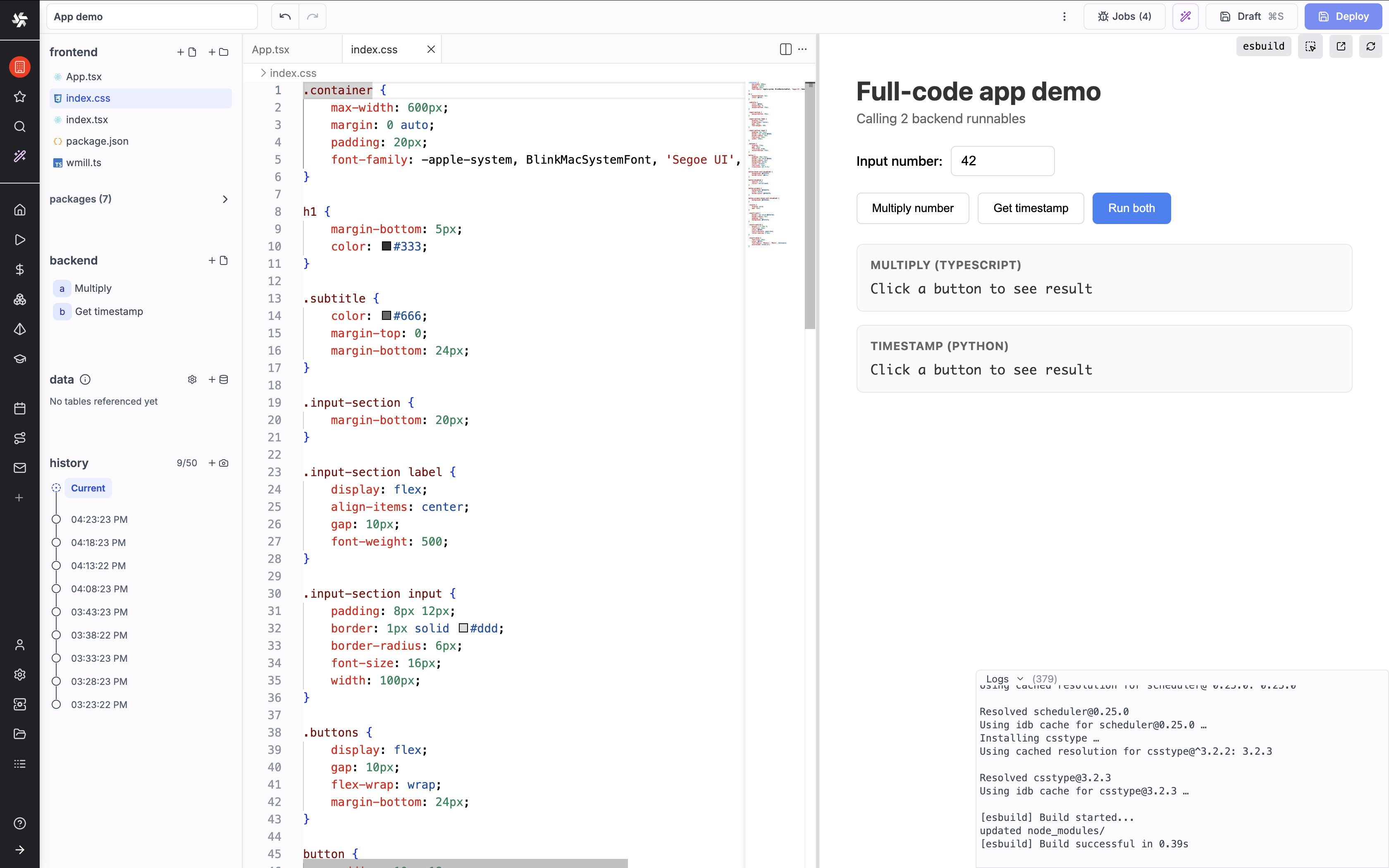Screen dimensions: 1389x868
Task: Collapse the editor split view toggle
Action: coord(785,49)
